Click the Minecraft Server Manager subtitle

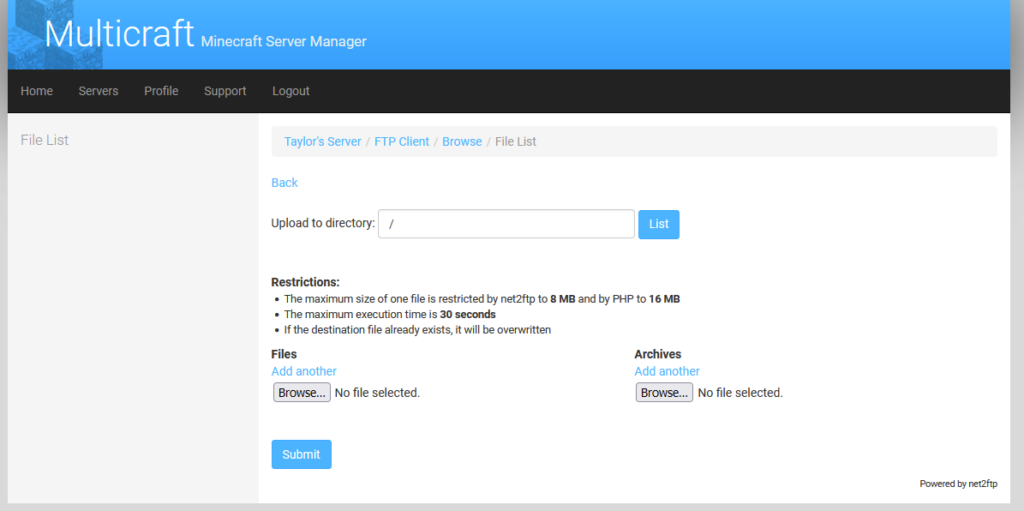point(283,42)
